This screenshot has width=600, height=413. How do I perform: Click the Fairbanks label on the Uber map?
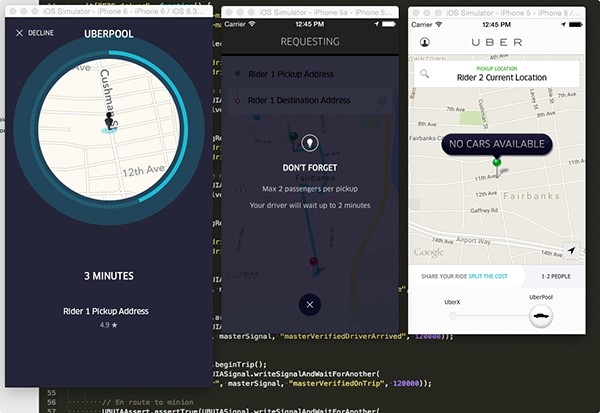531,196
